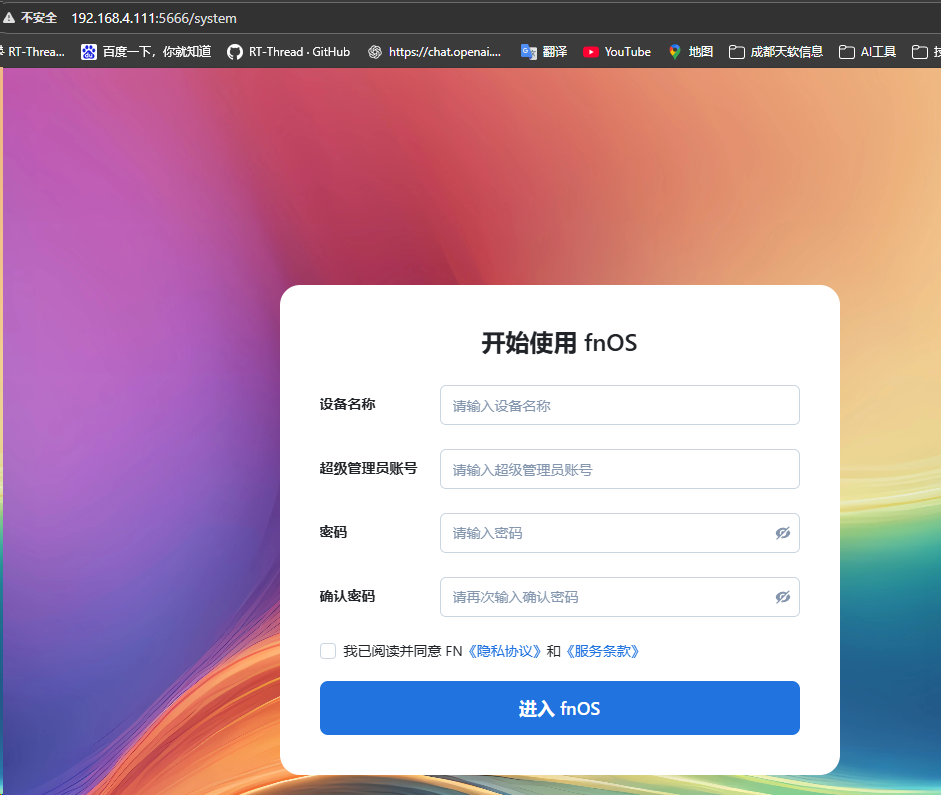The width and height of the screenshot is (941, 795).
Task: Click the 超级管理员账号 admin account input
Action: pyautogui.click(x=619, y=469)
